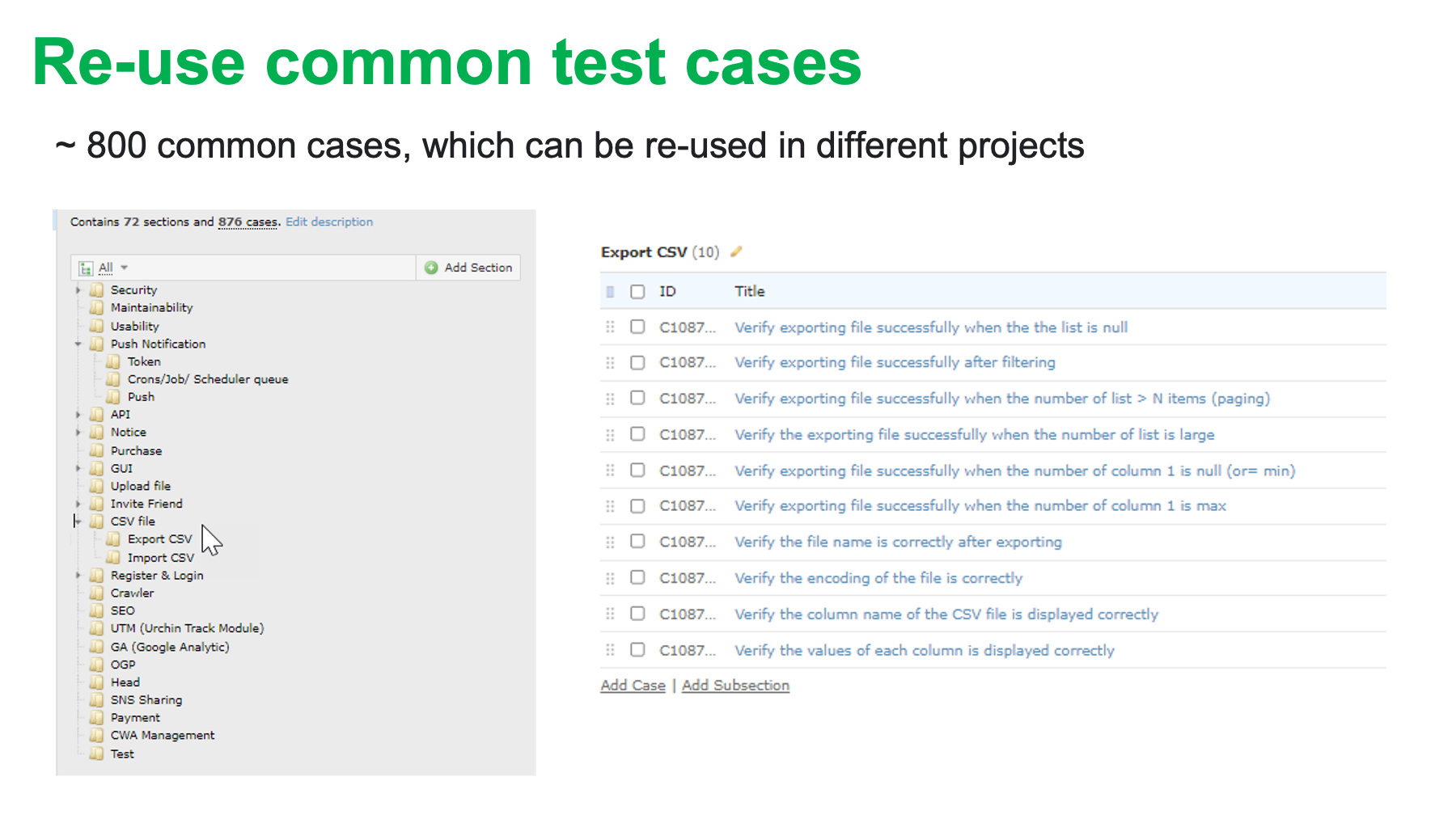Click the Add Subsection link
The width and height of the screenshot is (1456, 819).
point(735,686)
